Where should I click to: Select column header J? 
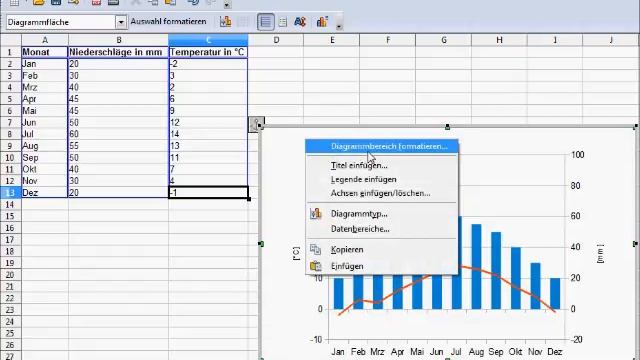tap(611, 40)
